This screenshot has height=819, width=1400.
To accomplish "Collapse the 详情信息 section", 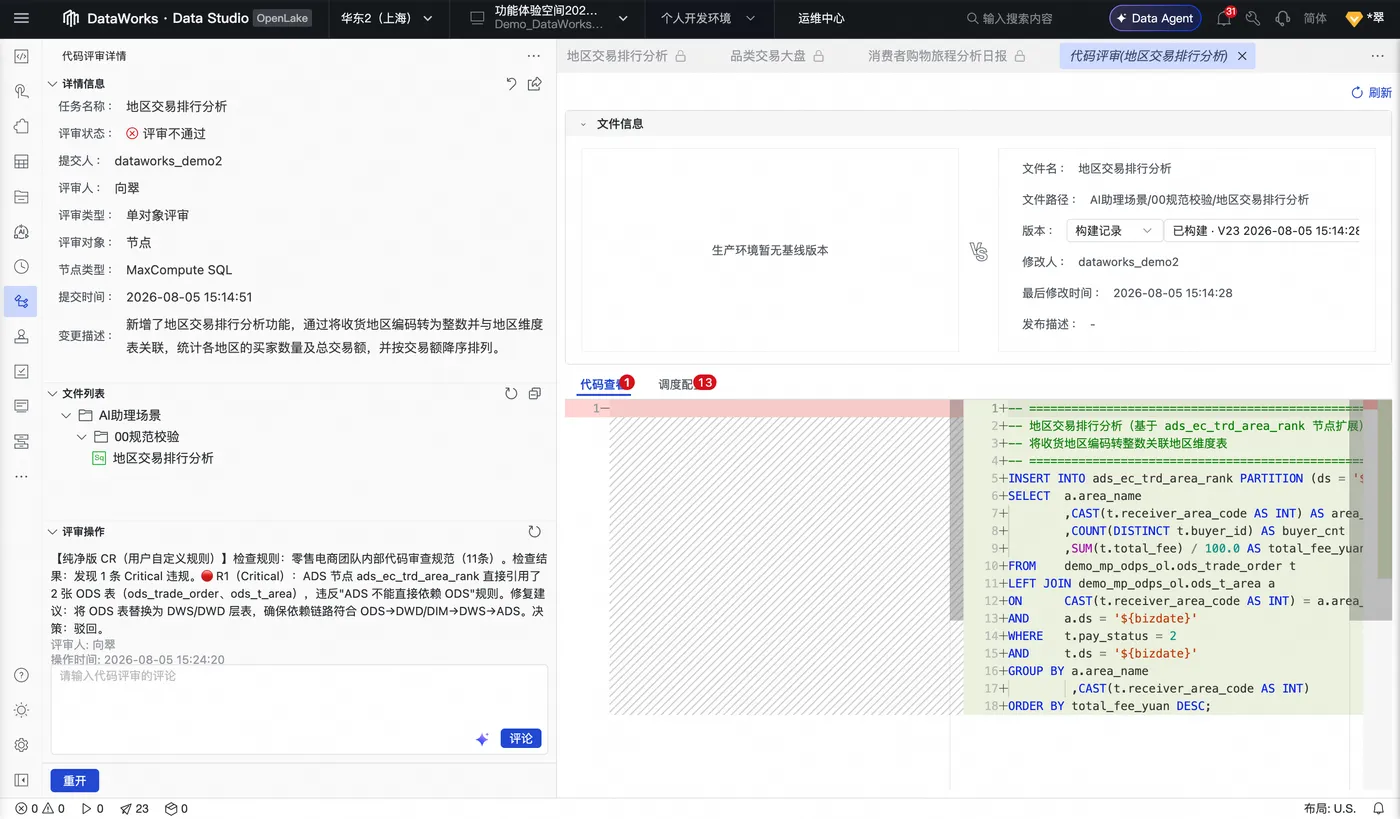I will coord(53,84).
